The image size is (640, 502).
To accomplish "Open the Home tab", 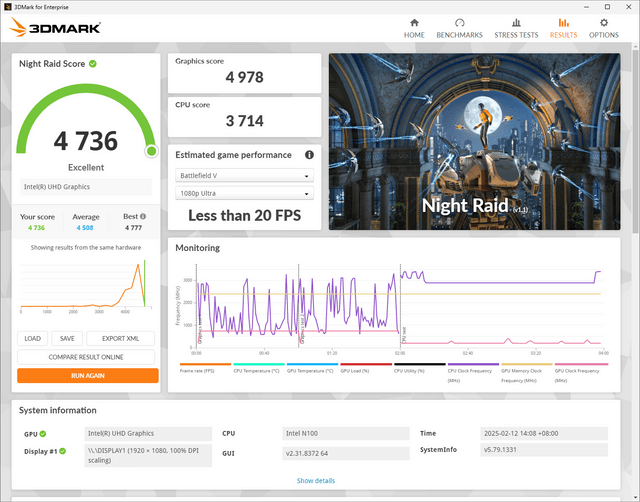I will point(414,29).
